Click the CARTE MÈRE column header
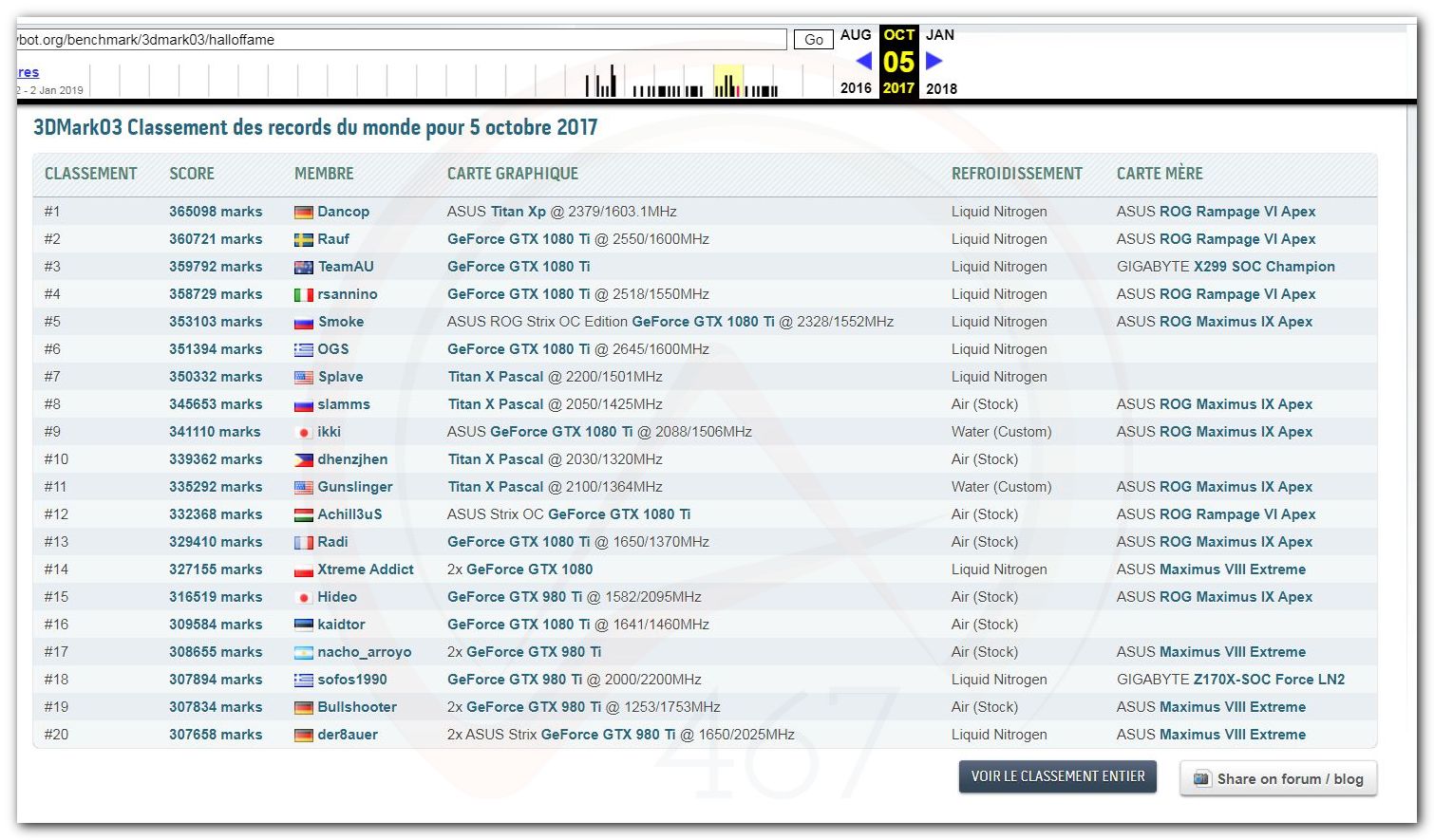 pyautogui.click(x=1160, y=174)
